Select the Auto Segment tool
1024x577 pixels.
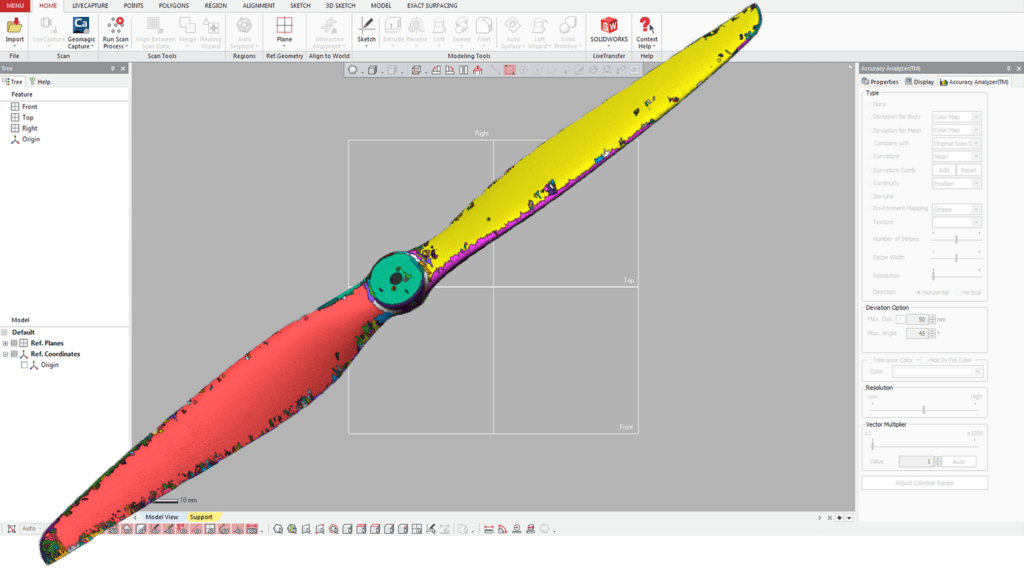[242, 30]
